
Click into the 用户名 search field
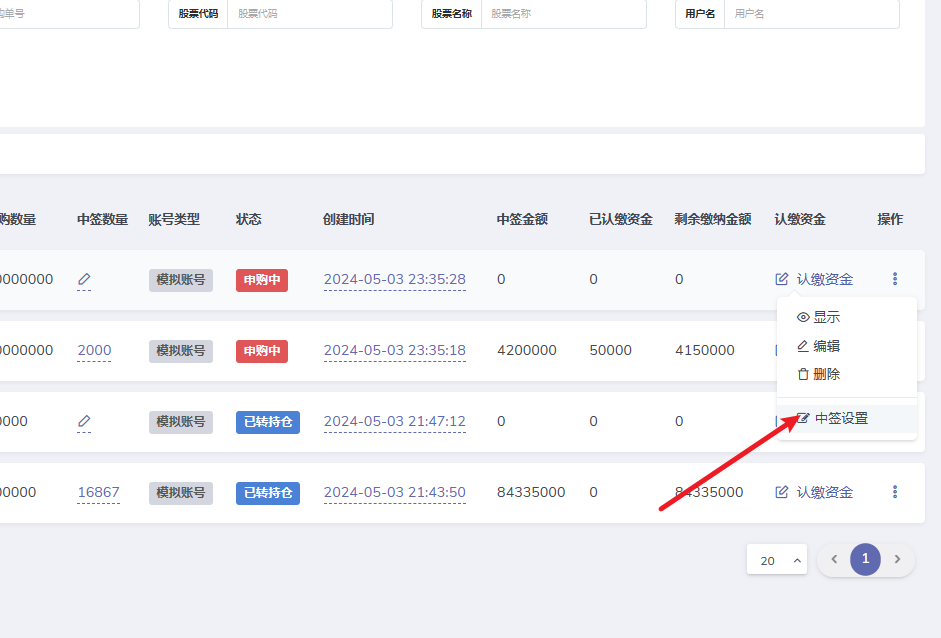point(810,14)
